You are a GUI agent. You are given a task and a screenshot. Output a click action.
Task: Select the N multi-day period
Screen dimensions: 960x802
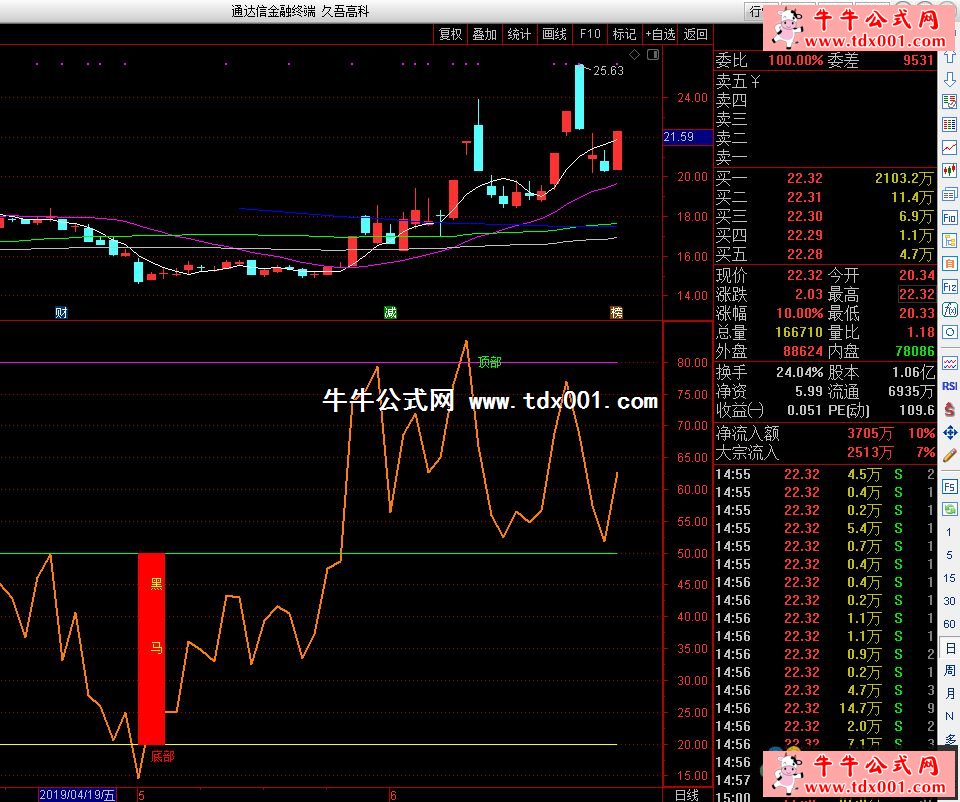coord(949,716)
